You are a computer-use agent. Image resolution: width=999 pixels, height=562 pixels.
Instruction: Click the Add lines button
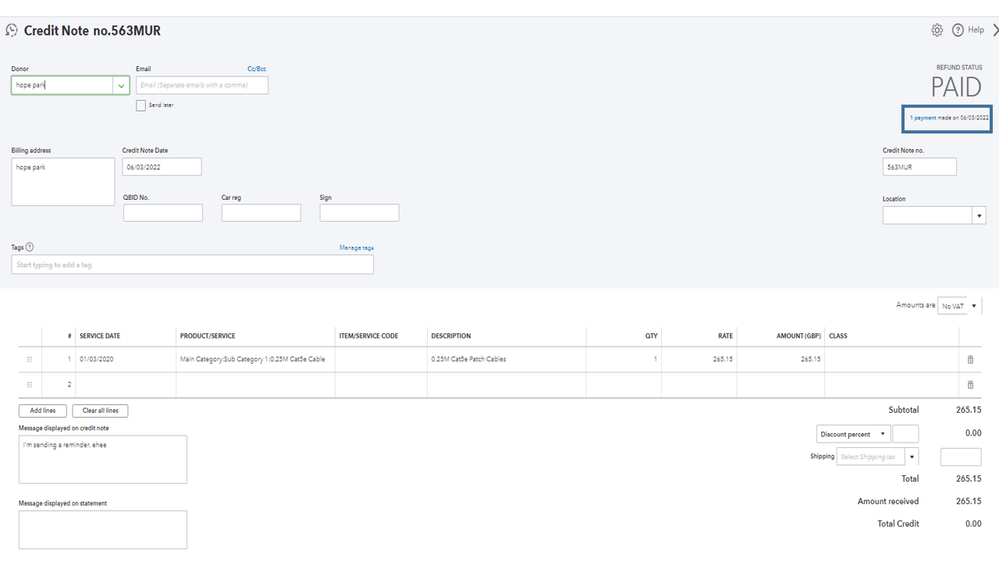tap(43, 411)
